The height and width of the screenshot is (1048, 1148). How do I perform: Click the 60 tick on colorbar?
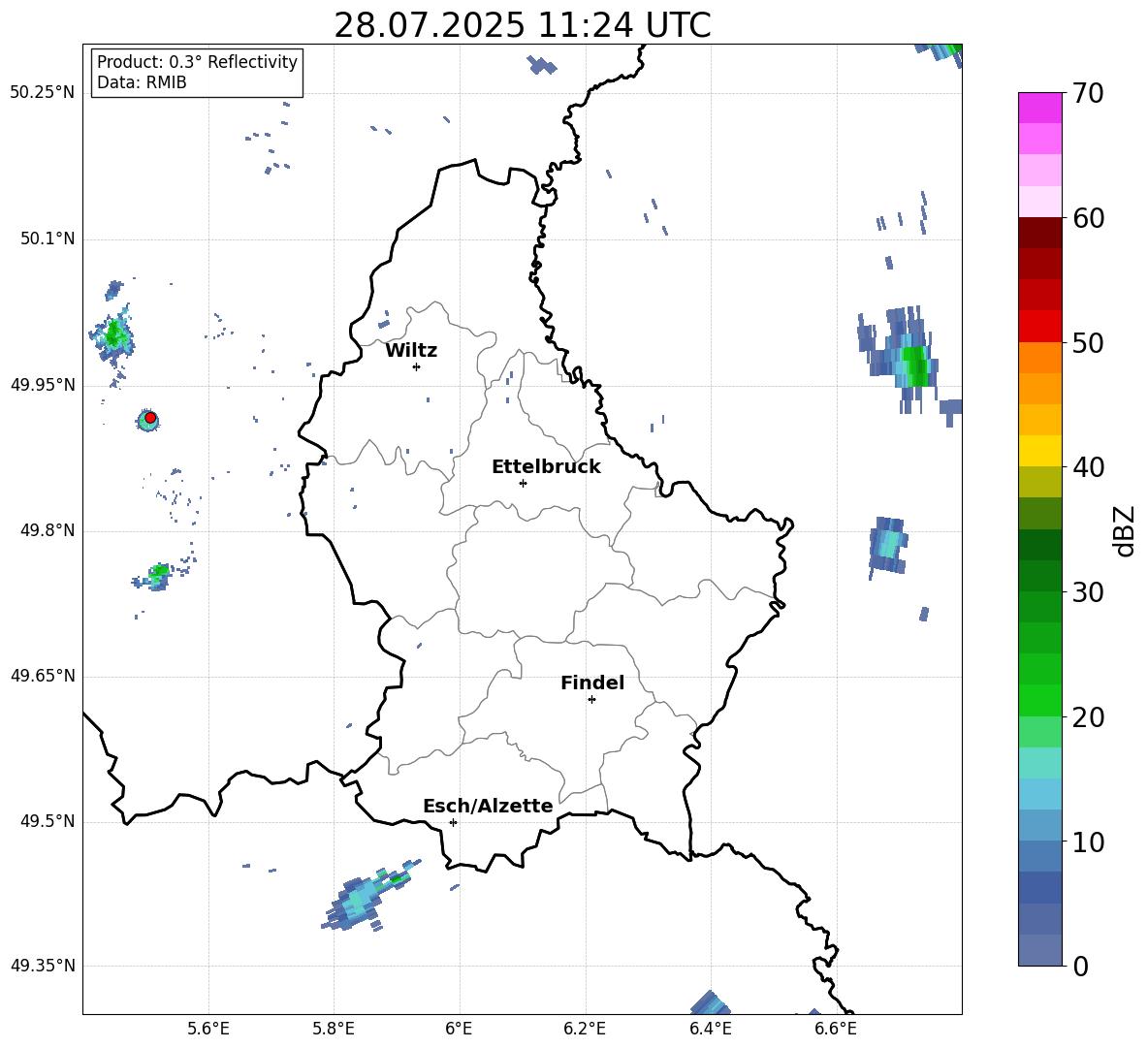point(1088,218)
